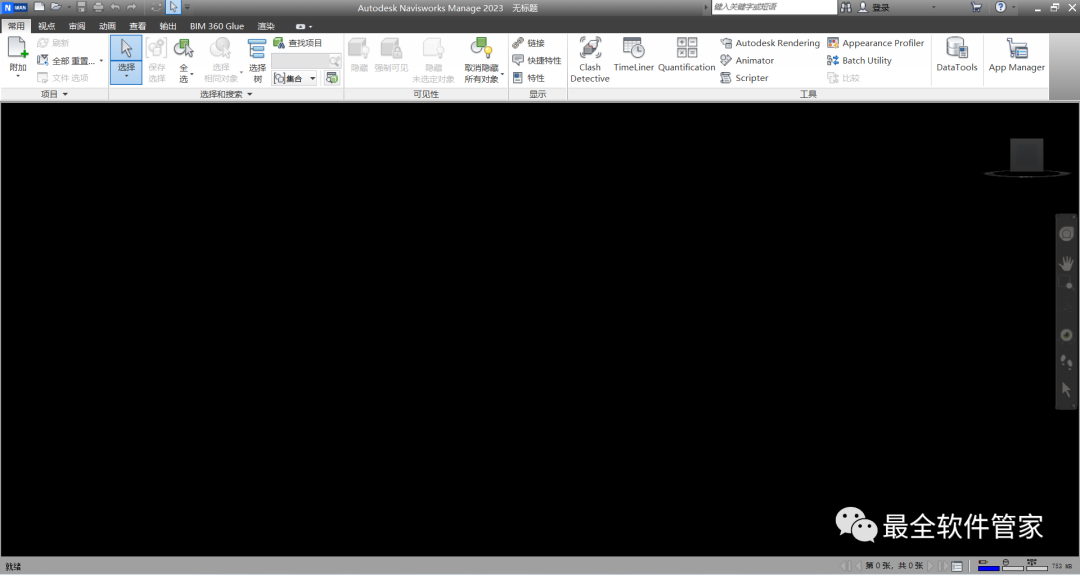Open DataTools
The height and width of the screenshot is (575, 1080).
957,55
